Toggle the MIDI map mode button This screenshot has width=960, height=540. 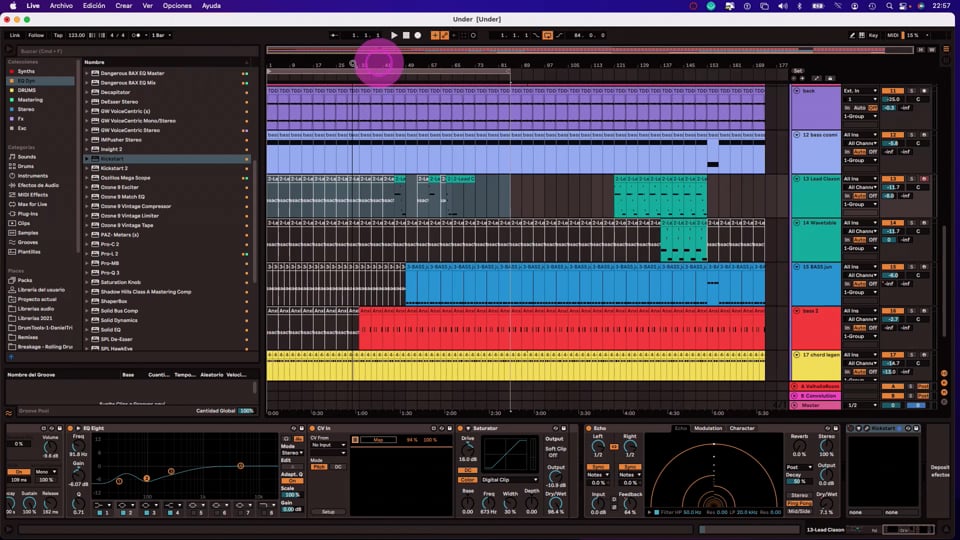click(893, 36)
